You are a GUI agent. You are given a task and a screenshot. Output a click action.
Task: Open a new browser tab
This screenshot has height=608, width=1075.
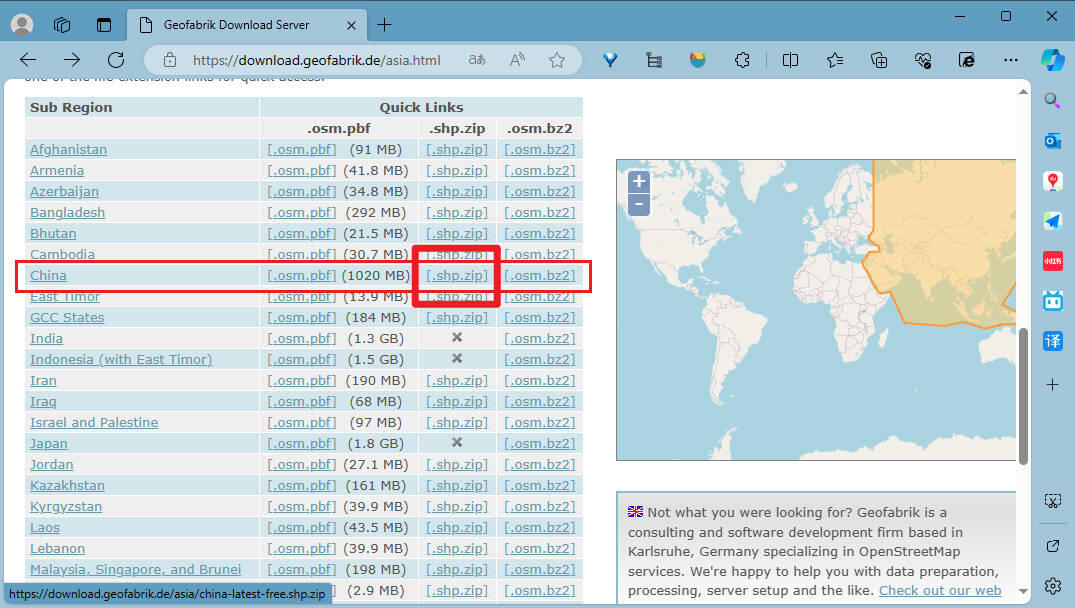pos(385,25)
